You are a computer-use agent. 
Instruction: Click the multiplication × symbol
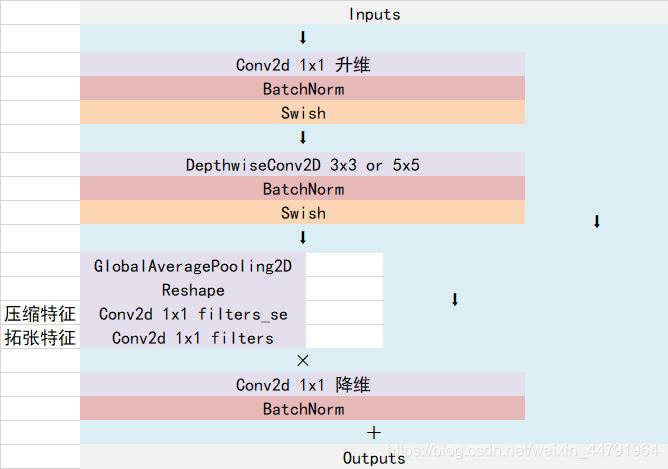303,360
